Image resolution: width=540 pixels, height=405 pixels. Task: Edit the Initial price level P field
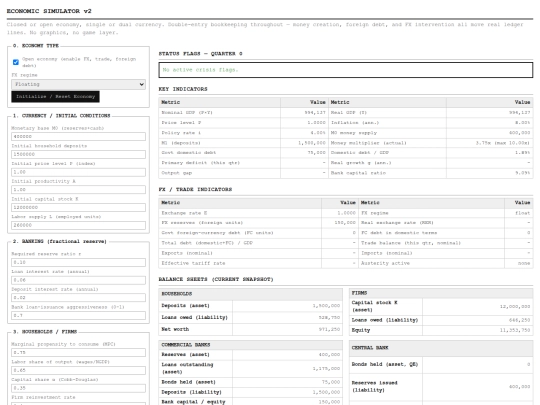79,172
